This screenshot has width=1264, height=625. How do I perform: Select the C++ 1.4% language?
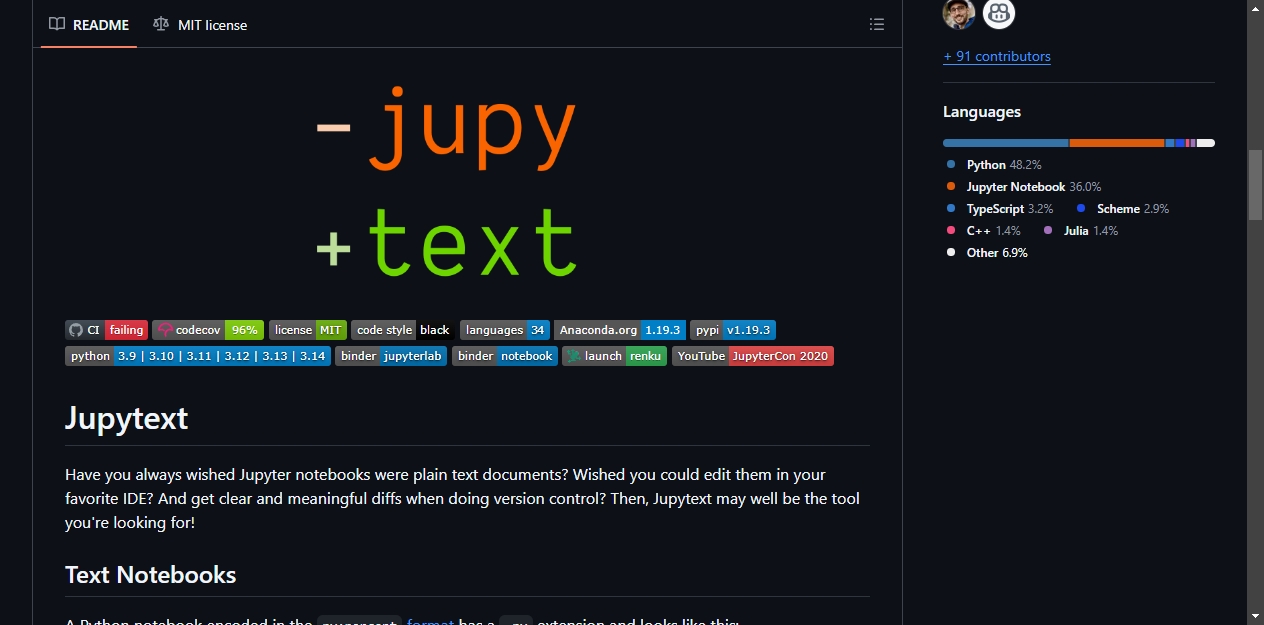tap(983, 231)
